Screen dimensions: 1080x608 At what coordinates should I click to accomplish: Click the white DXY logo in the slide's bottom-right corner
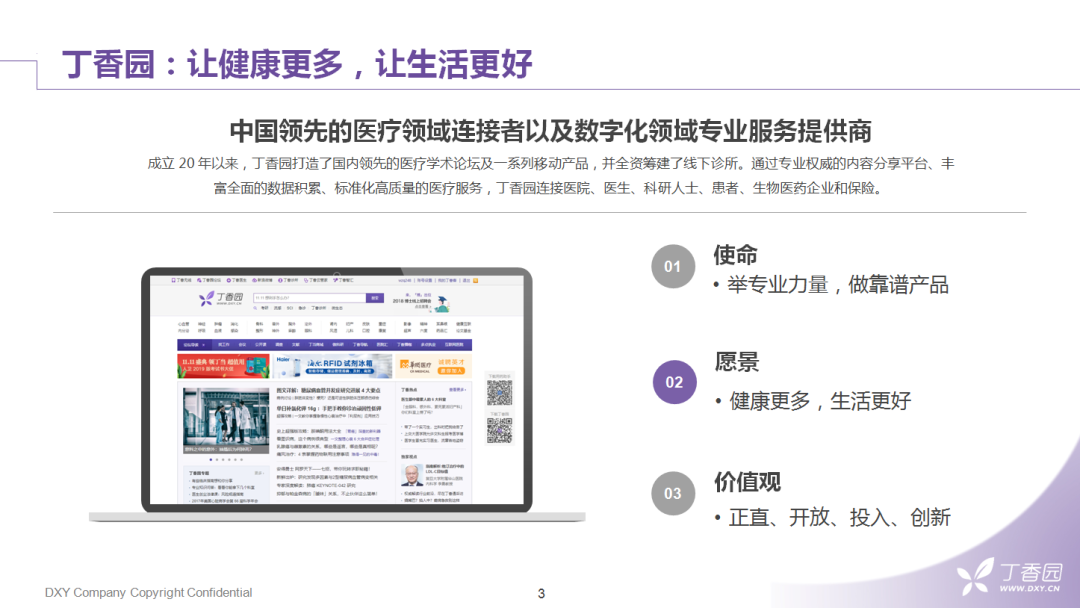pyautogui.click(x=1010, y=576)
